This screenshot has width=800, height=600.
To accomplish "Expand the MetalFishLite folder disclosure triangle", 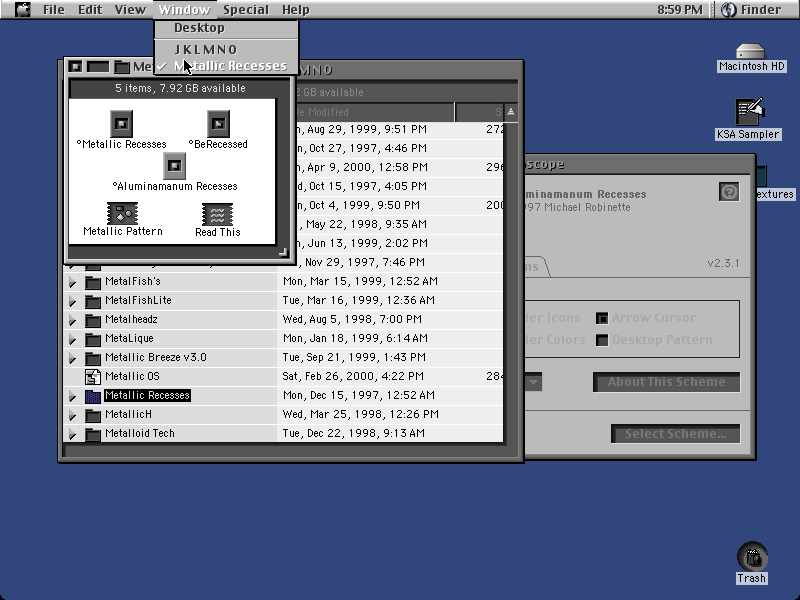I will (x=72, y=301).
